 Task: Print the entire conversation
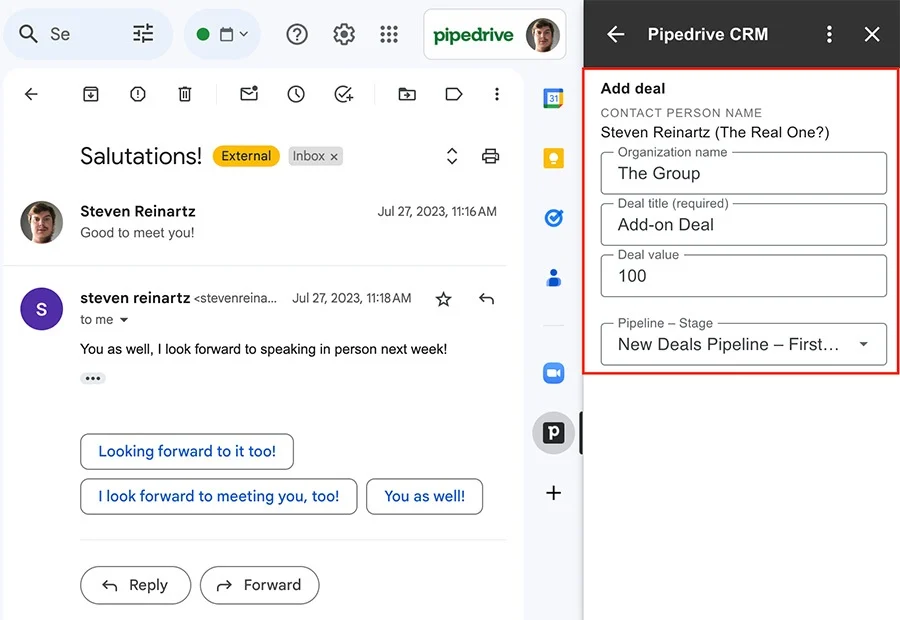pyautogui.click(x=490, y=156)
